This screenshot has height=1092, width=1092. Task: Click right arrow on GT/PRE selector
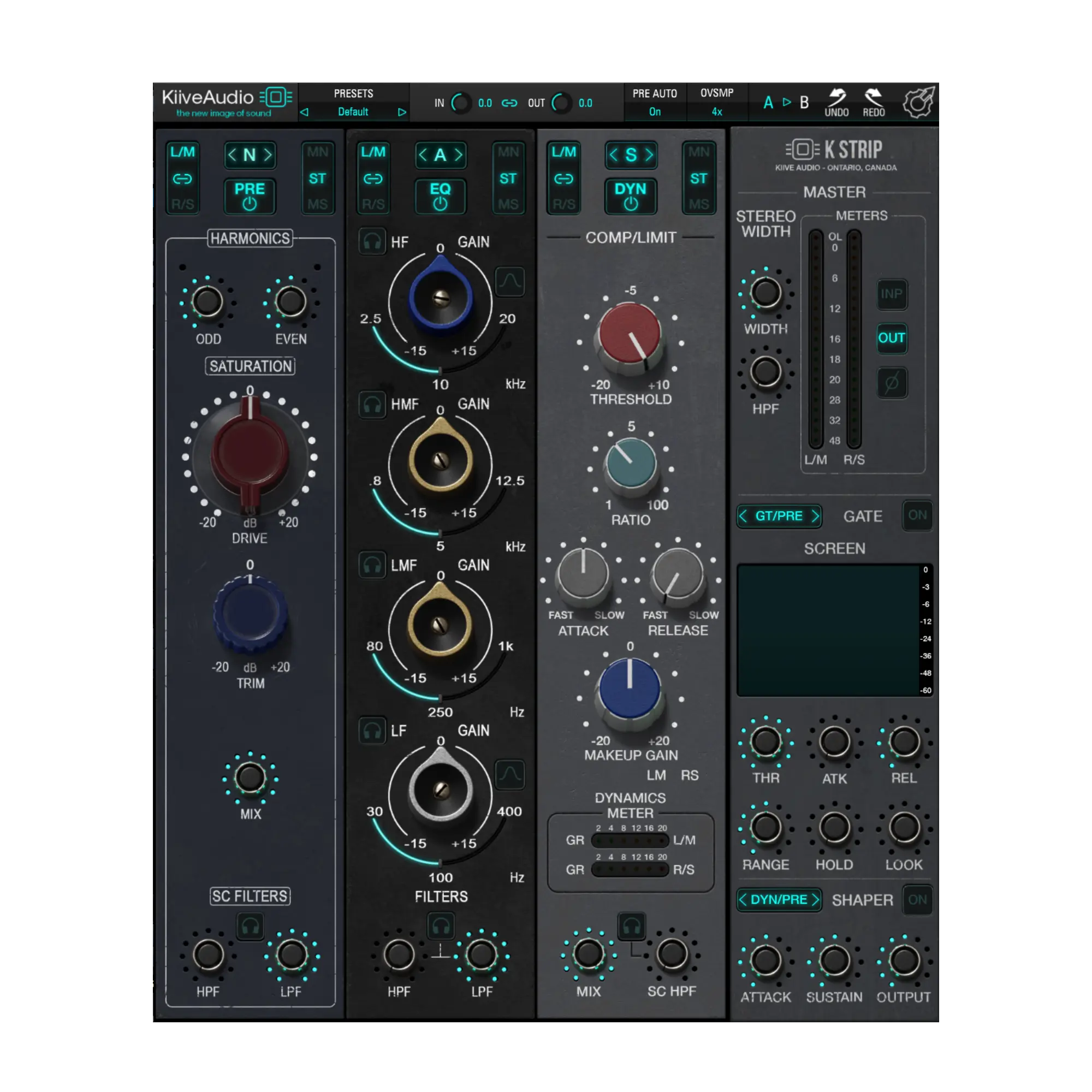click(815, 516)
